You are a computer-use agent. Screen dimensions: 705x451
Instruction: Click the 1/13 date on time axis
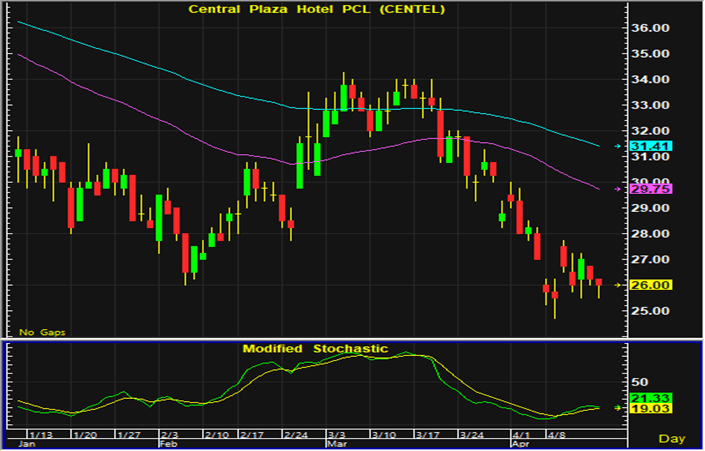click(x=41, y=436)
